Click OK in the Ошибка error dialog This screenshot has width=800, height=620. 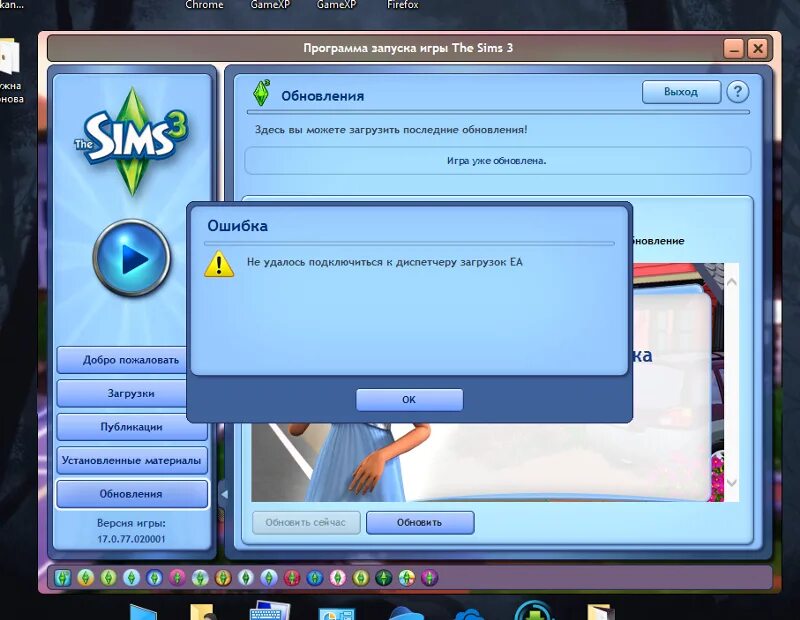(409, 400)
